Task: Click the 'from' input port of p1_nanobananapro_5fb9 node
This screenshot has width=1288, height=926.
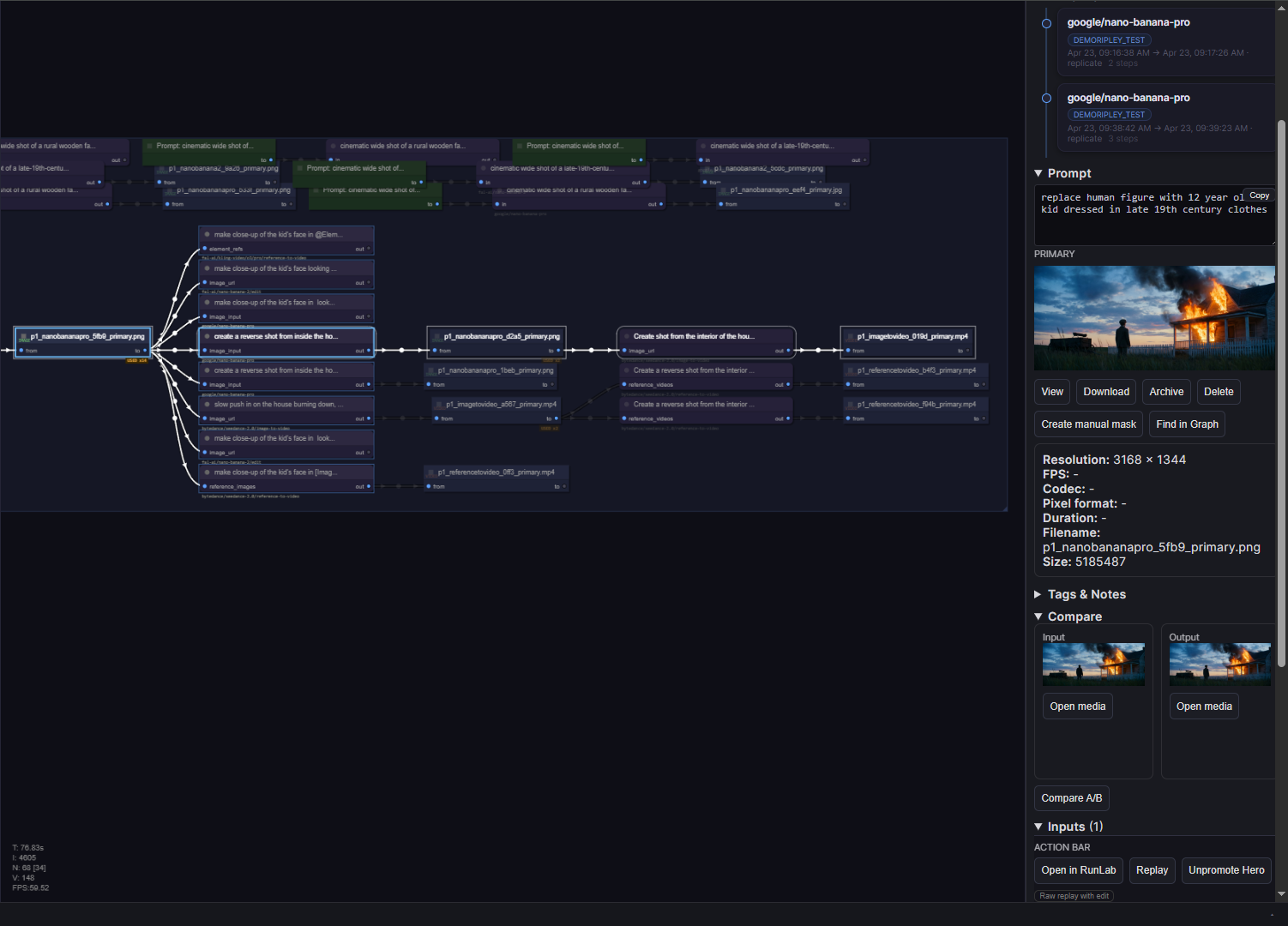Action: click(x=21, y=351)
